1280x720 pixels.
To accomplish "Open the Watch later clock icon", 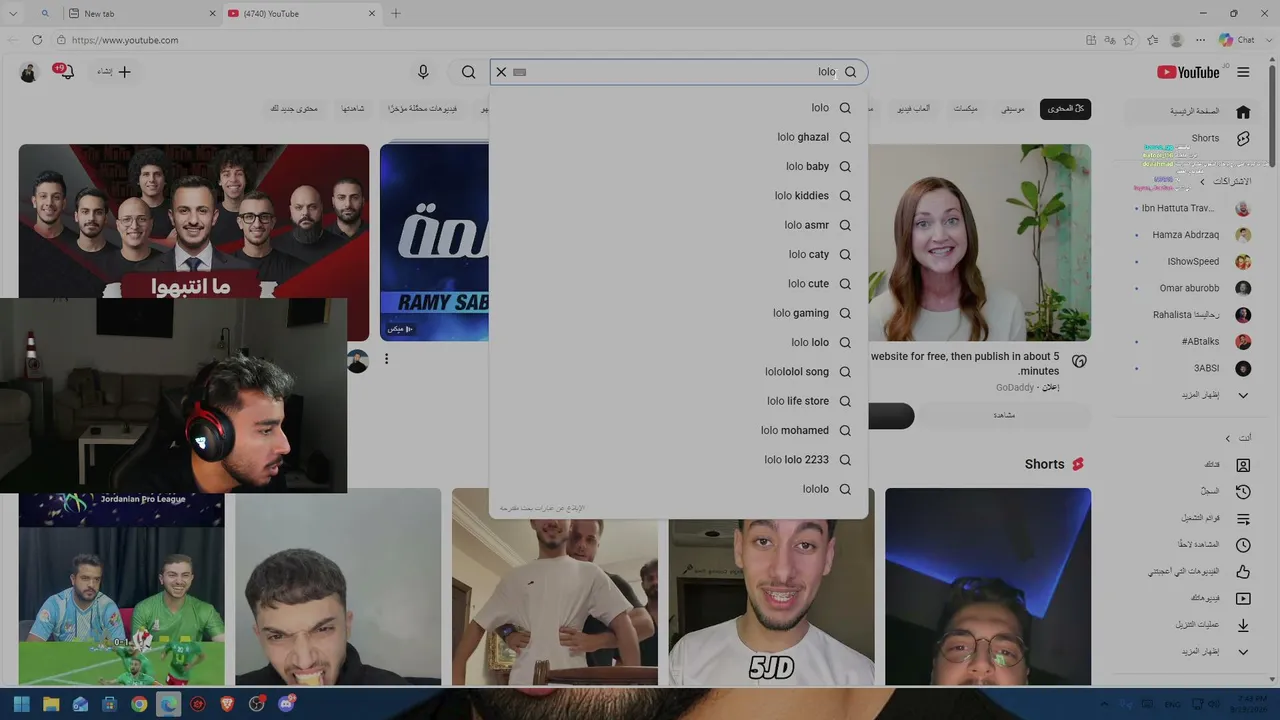I will click(1243, 545).
